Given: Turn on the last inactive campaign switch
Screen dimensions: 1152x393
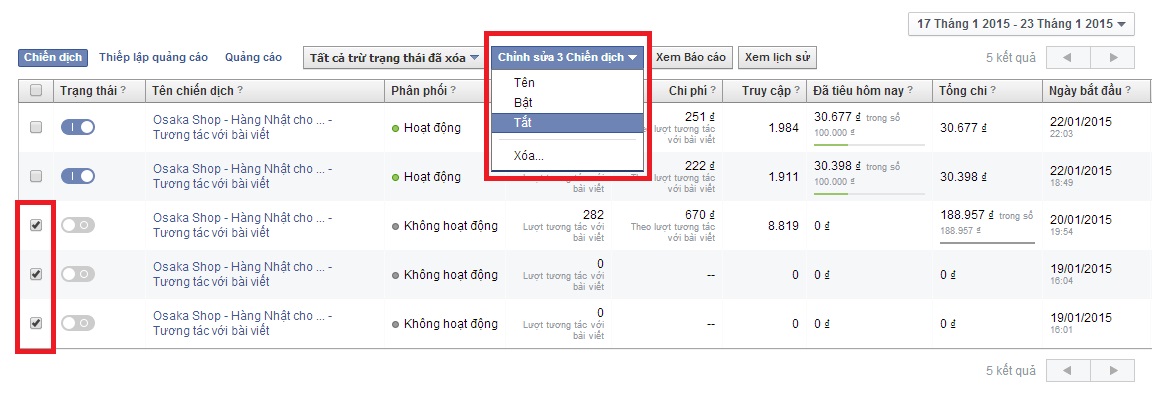Looking at the screenshot, I should (x=78, y=322).
